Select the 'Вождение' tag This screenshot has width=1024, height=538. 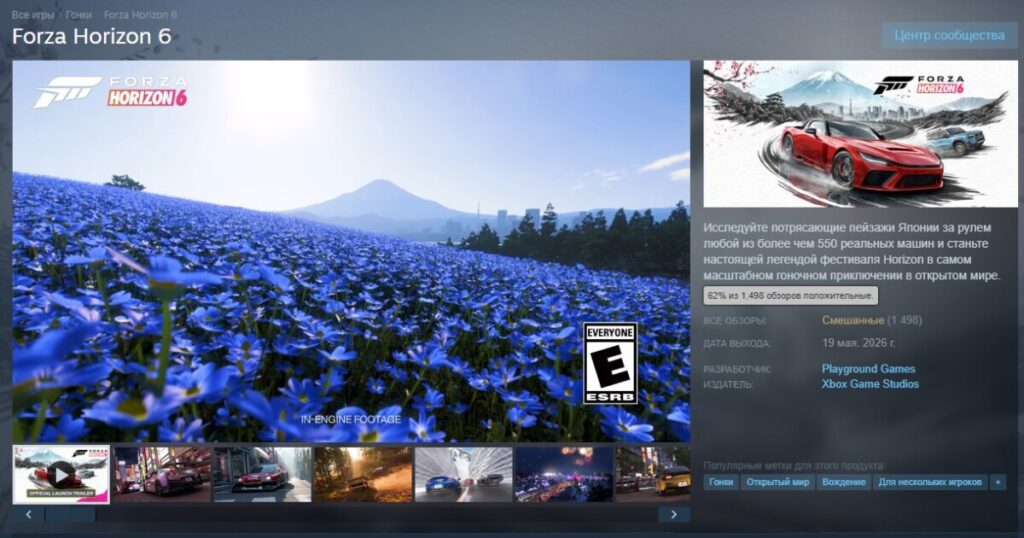coord(844,483)
